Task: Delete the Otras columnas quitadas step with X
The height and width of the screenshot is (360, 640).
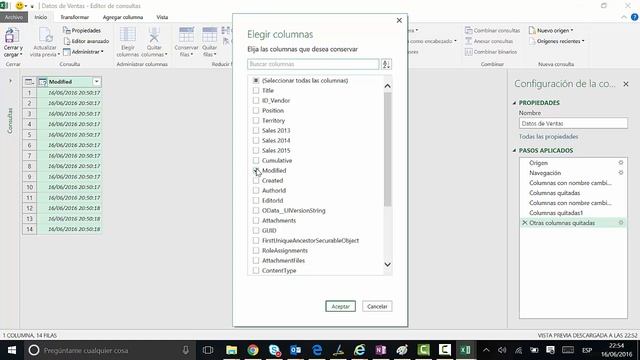Action: point(524,223)
